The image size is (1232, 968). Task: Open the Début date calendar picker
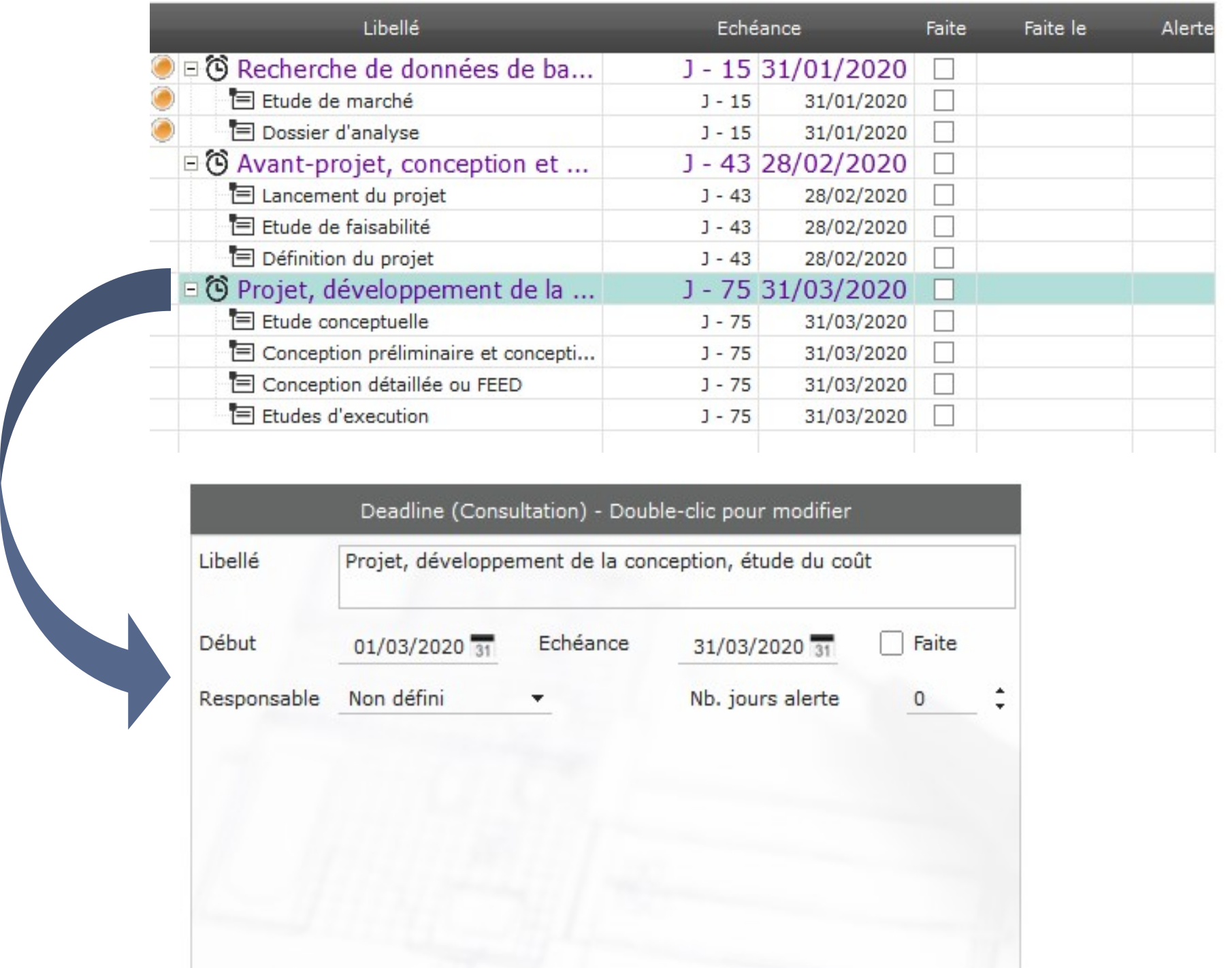click(483, 645)
